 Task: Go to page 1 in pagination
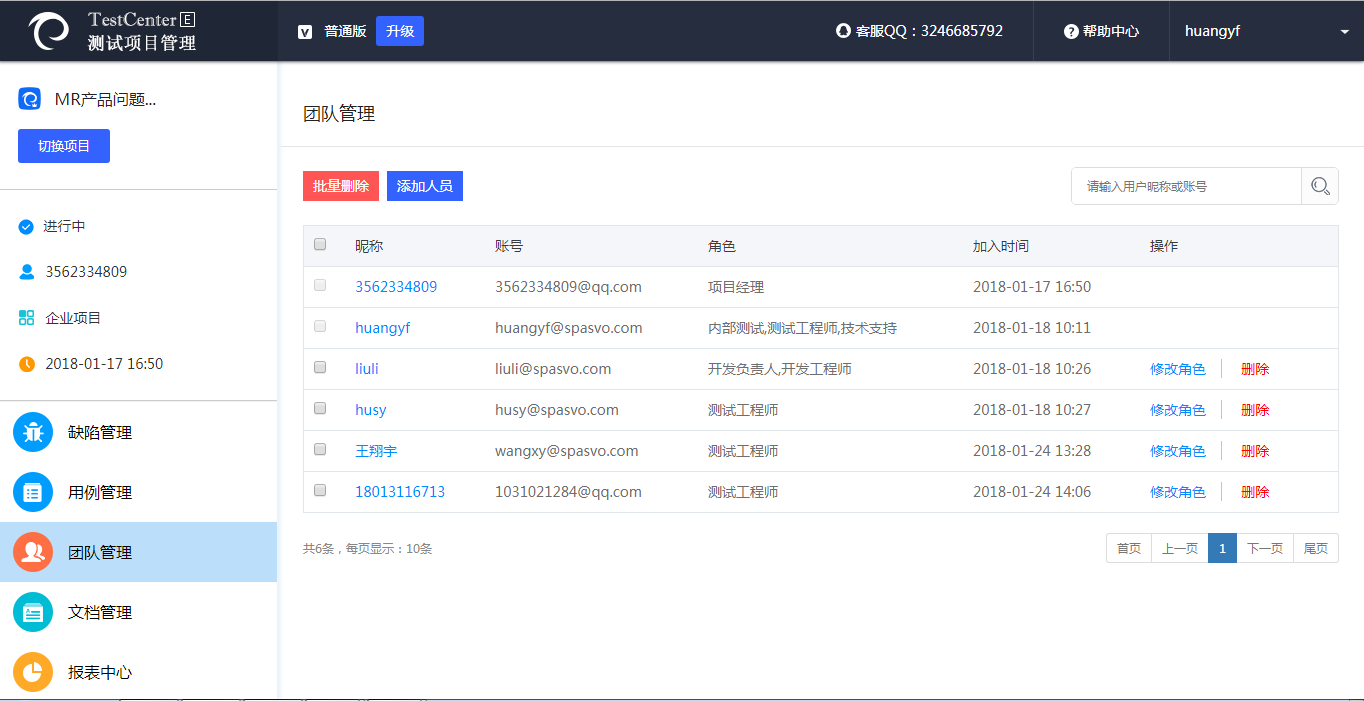click(1222, 548)
